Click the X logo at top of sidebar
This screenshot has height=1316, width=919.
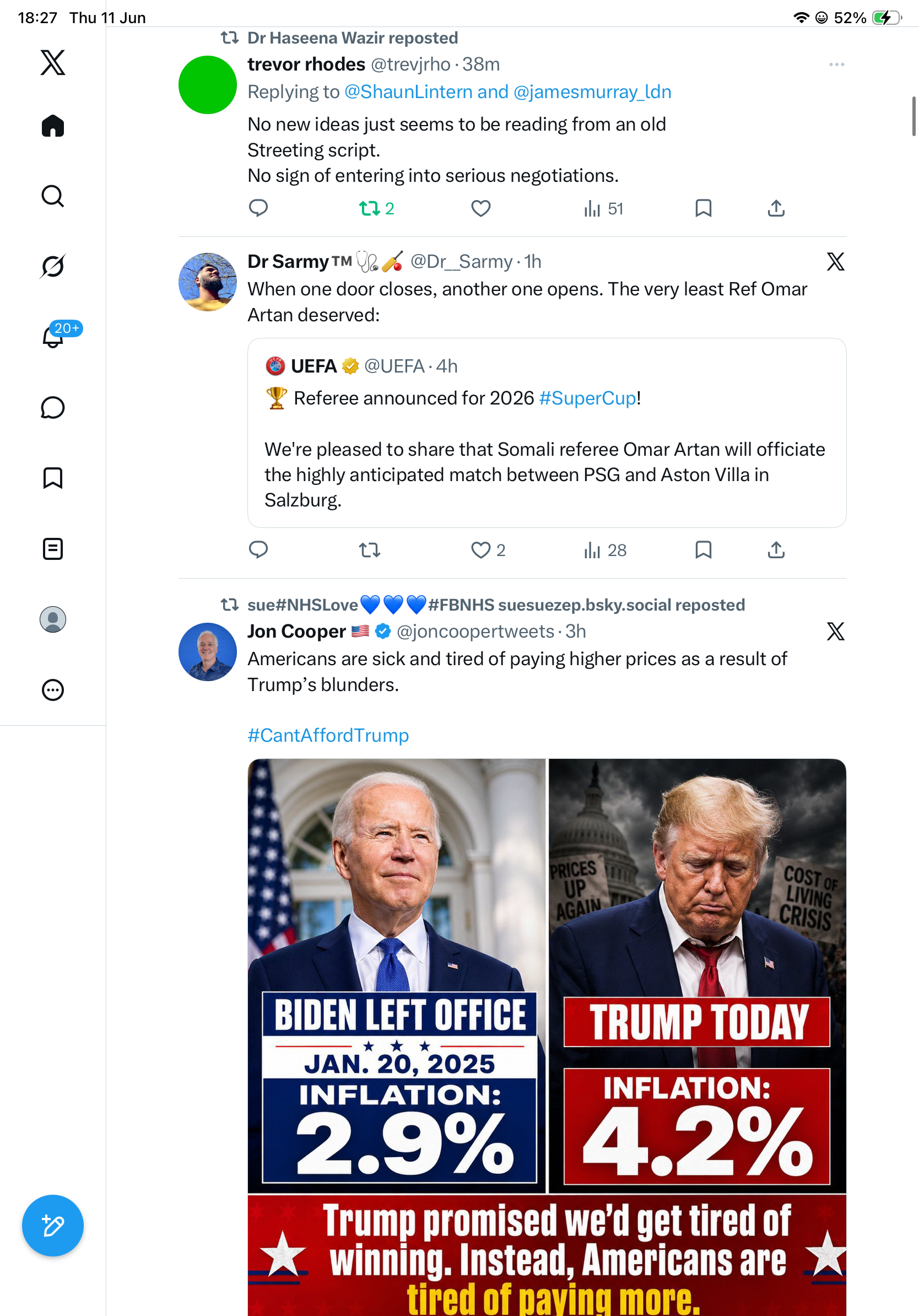point(53,62)
